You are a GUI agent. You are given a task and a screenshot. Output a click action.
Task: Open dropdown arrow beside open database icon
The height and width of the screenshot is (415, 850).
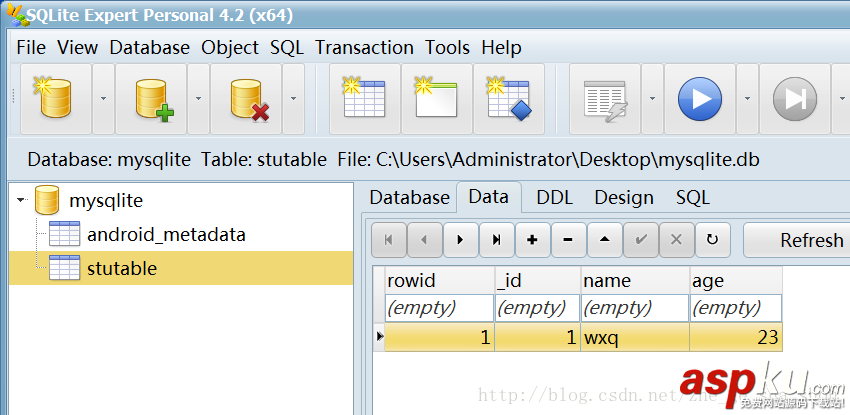(x=103, y=98)
